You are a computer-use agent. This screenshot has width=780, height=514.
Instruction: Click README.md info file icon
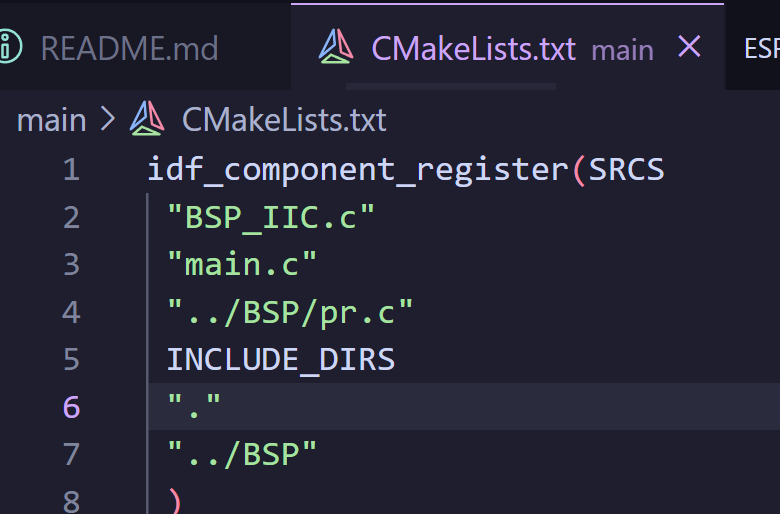tap(10, 47)
